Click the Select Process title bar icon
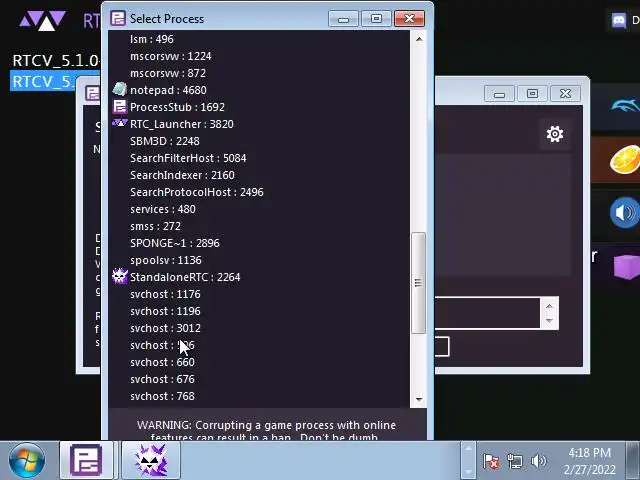The height and width of the screenshot is (480, 640). tap(118, 18)
